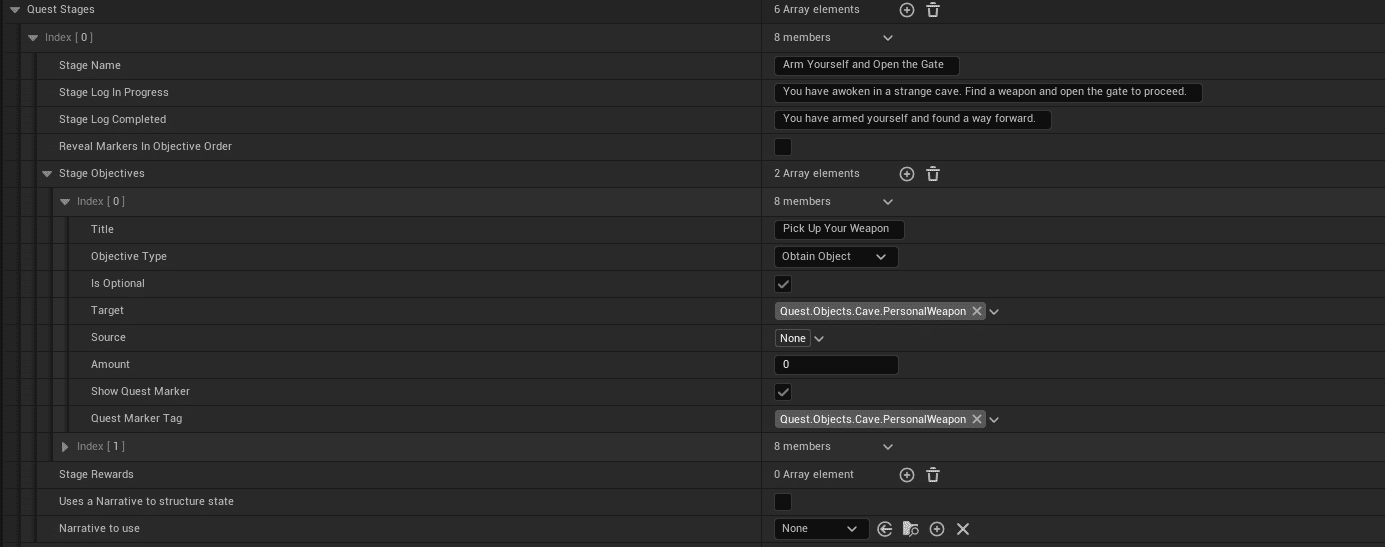Select the Quest Marker Tag label
Image resolution: width=1385 pixels, height=547 pixels.
tap(136, 419)
